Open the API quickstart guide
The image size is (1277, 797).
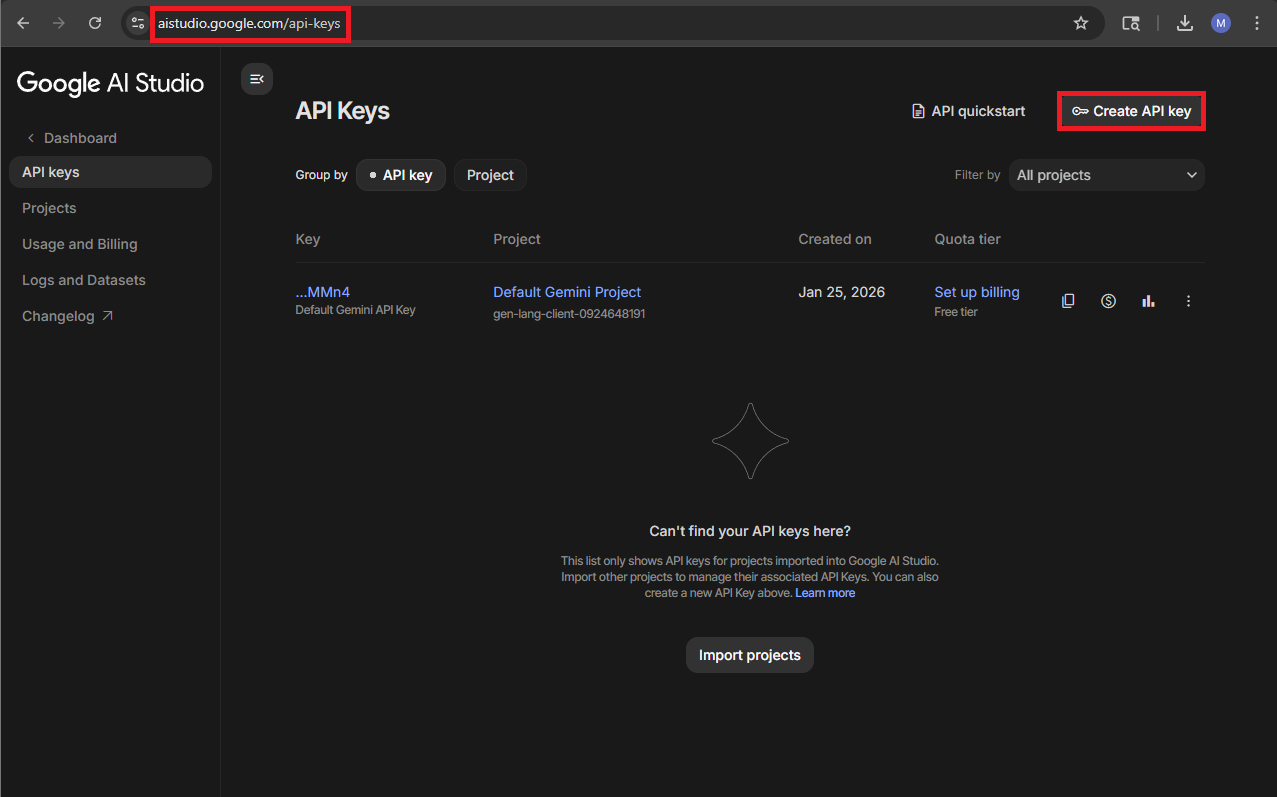(x=967, y=111)
